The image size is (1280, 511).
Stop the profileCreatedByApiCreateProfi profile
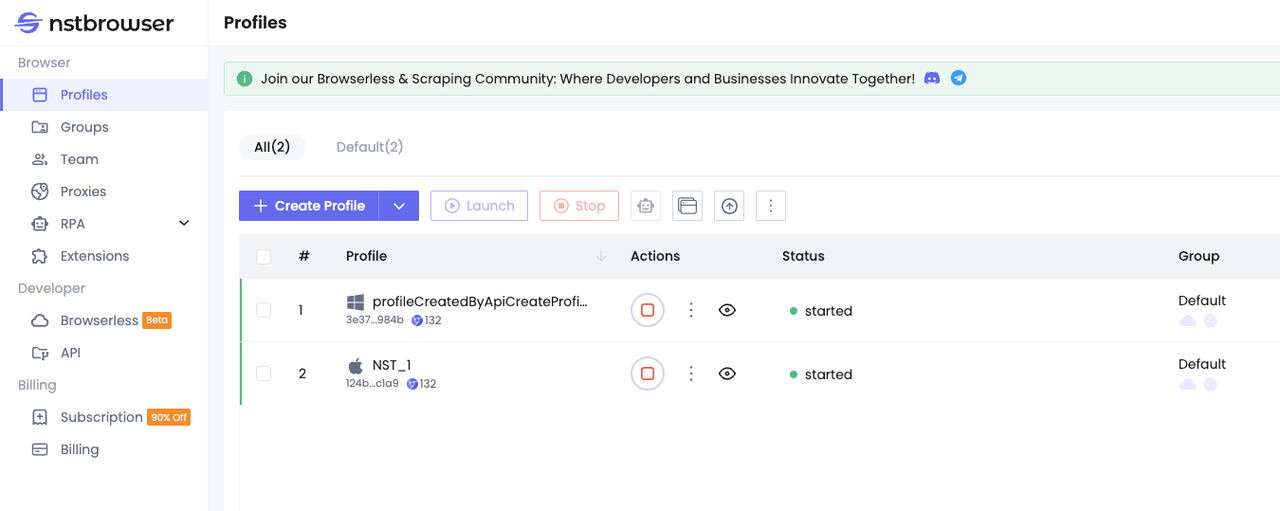tap(647, 310)
